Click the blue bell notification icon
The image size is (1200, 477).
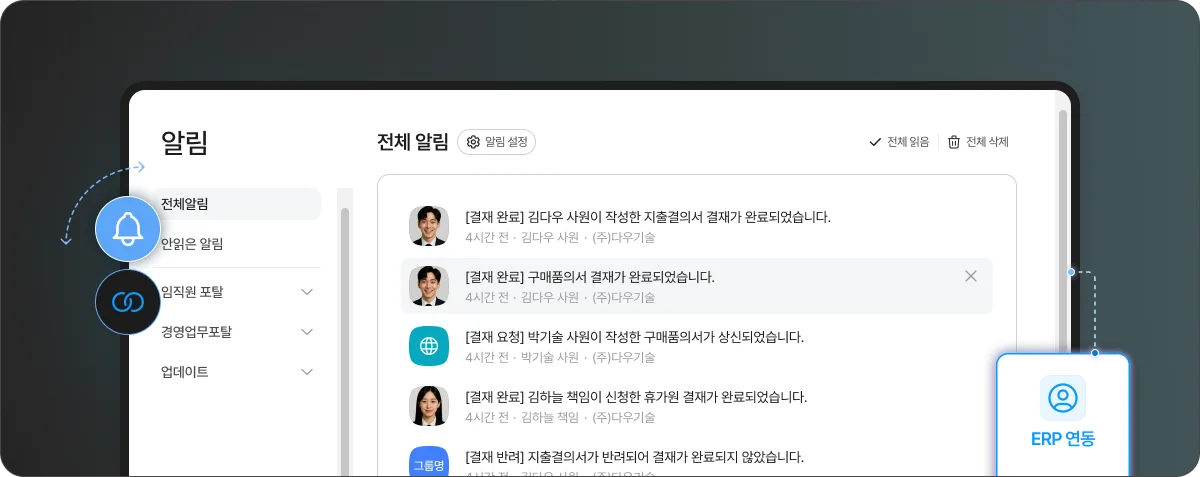[127, 230]
